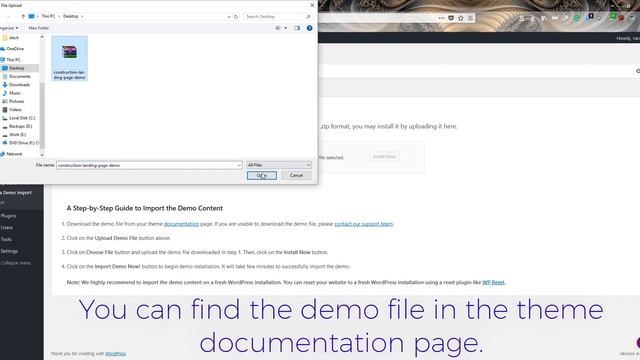Toggle the preview pane

tap(297, 28)
